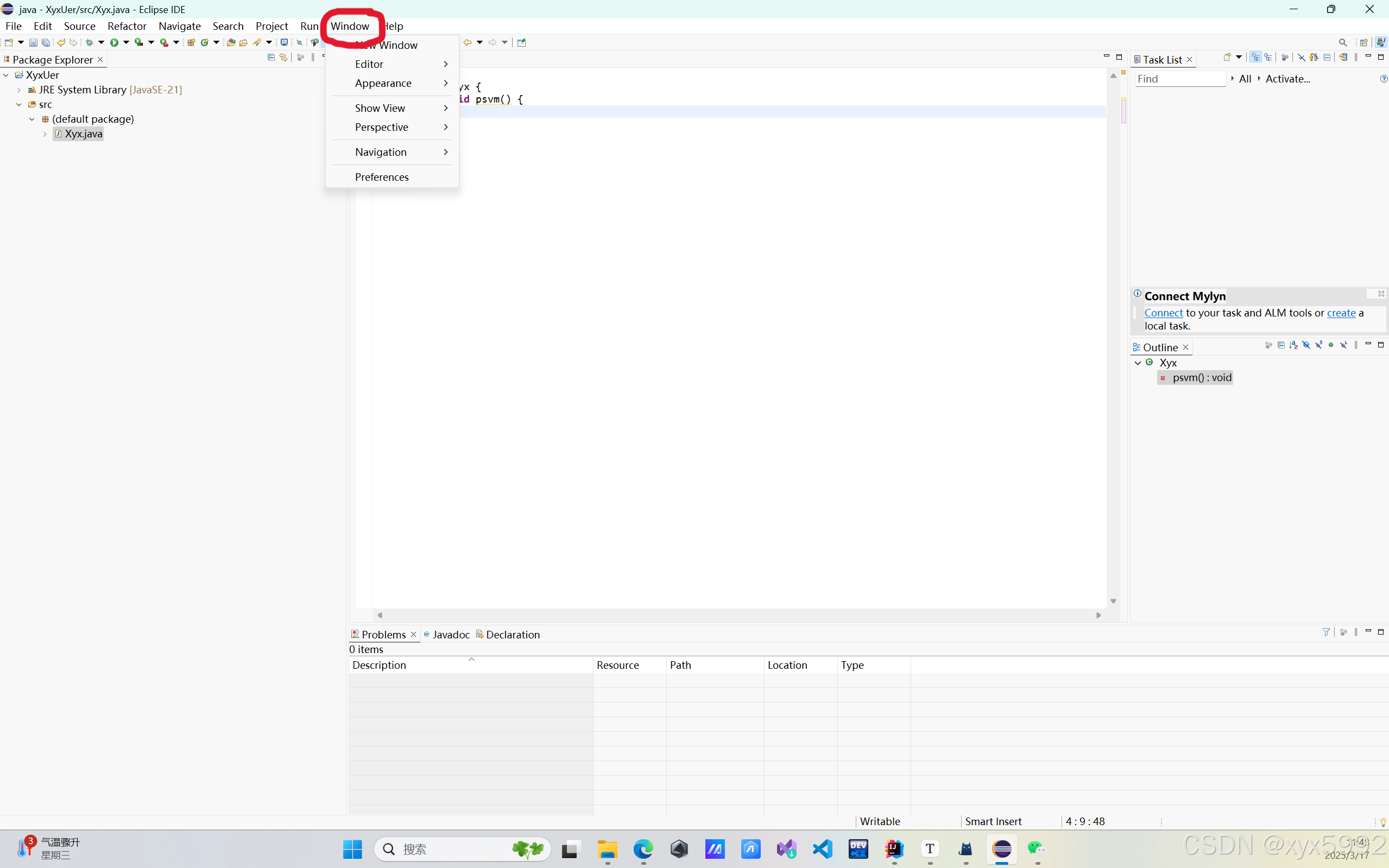The image size is (1389, 868).
Task: Click the Open Perspective icon
Action: click(x=1363, y=42)
